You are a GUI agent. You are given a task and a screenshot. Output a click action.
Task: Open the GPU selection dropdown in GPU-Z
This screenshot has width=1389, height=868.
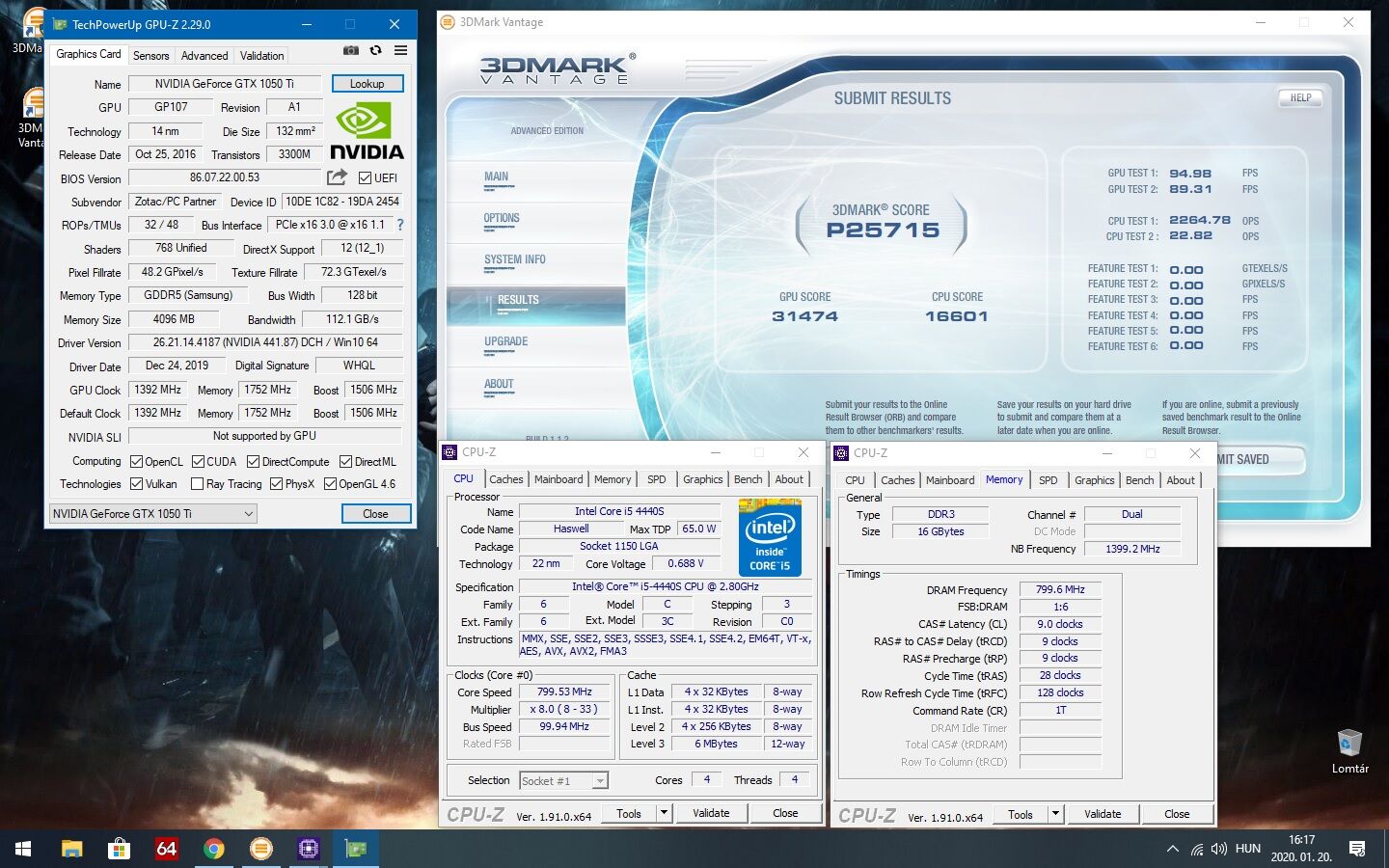click(153, 514)
